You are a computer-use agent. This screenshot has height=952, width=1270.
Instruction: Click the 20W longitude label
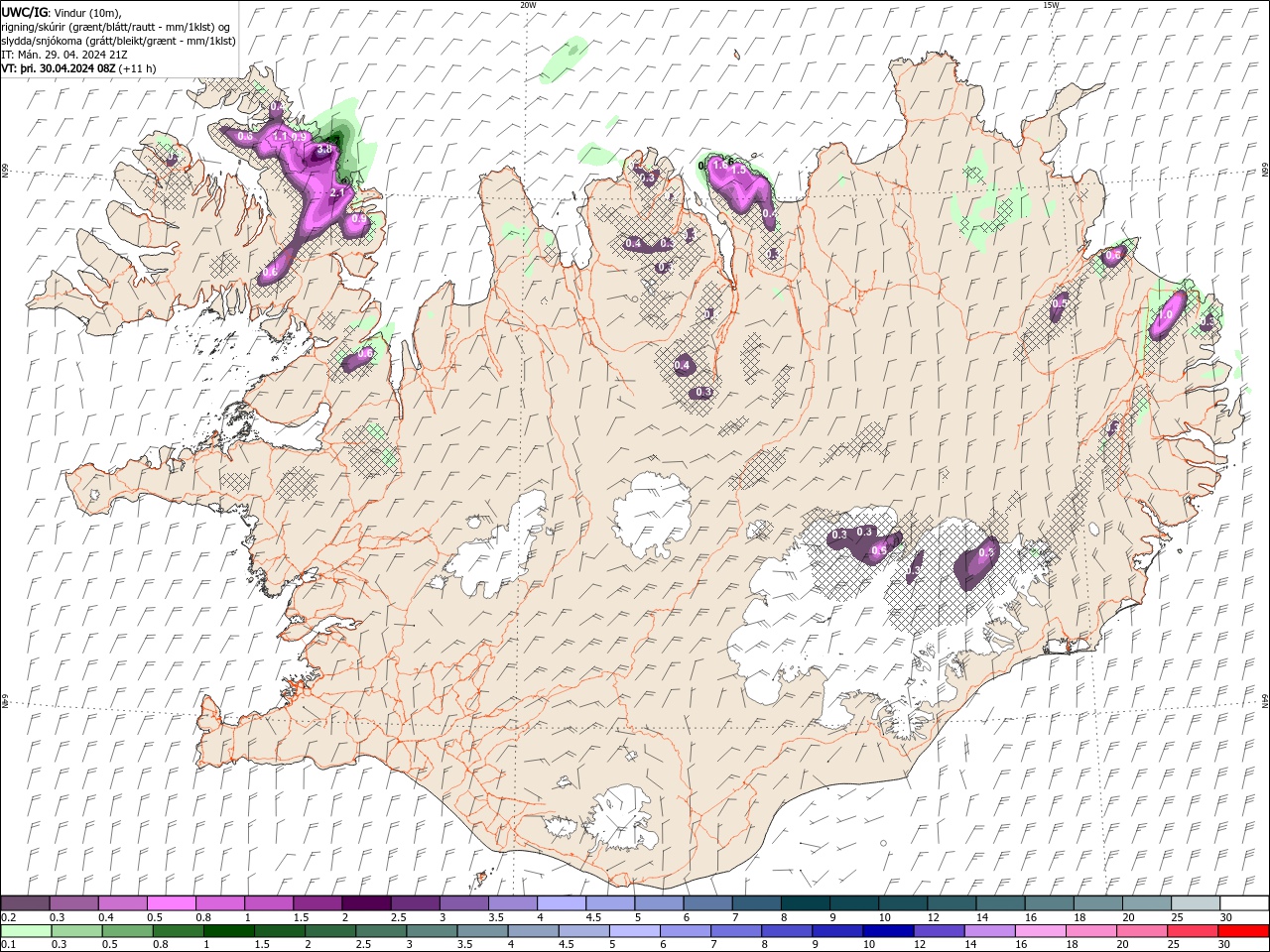pyautogui.click(x=528, y=5)
